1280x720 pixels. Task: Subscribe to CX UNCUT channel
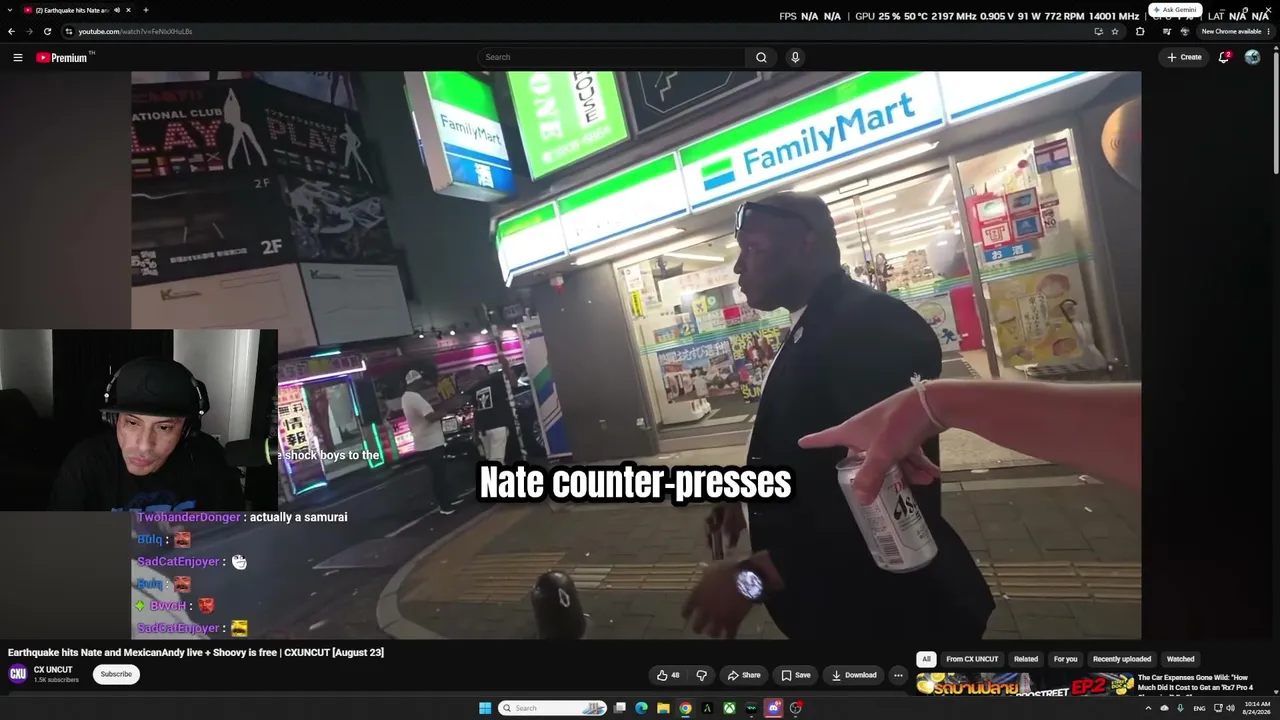click(x=116, y=674)
